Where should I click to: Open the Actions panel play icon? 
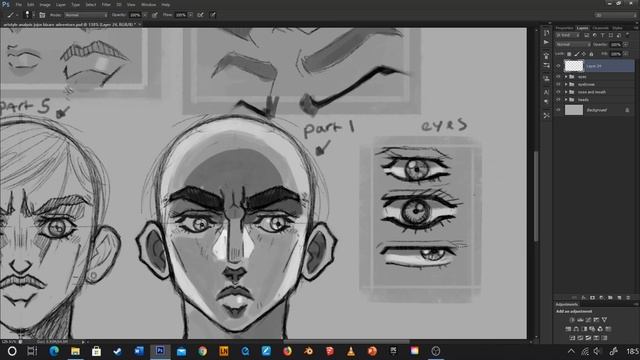(547, 42)
